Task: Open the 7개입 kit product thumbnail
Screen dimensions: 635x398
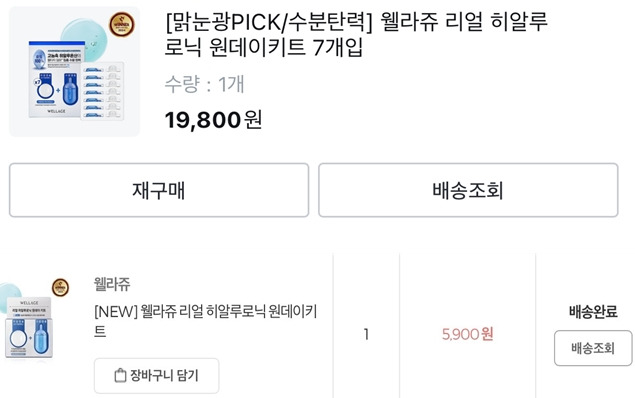Action: click(x=75, y=72)
